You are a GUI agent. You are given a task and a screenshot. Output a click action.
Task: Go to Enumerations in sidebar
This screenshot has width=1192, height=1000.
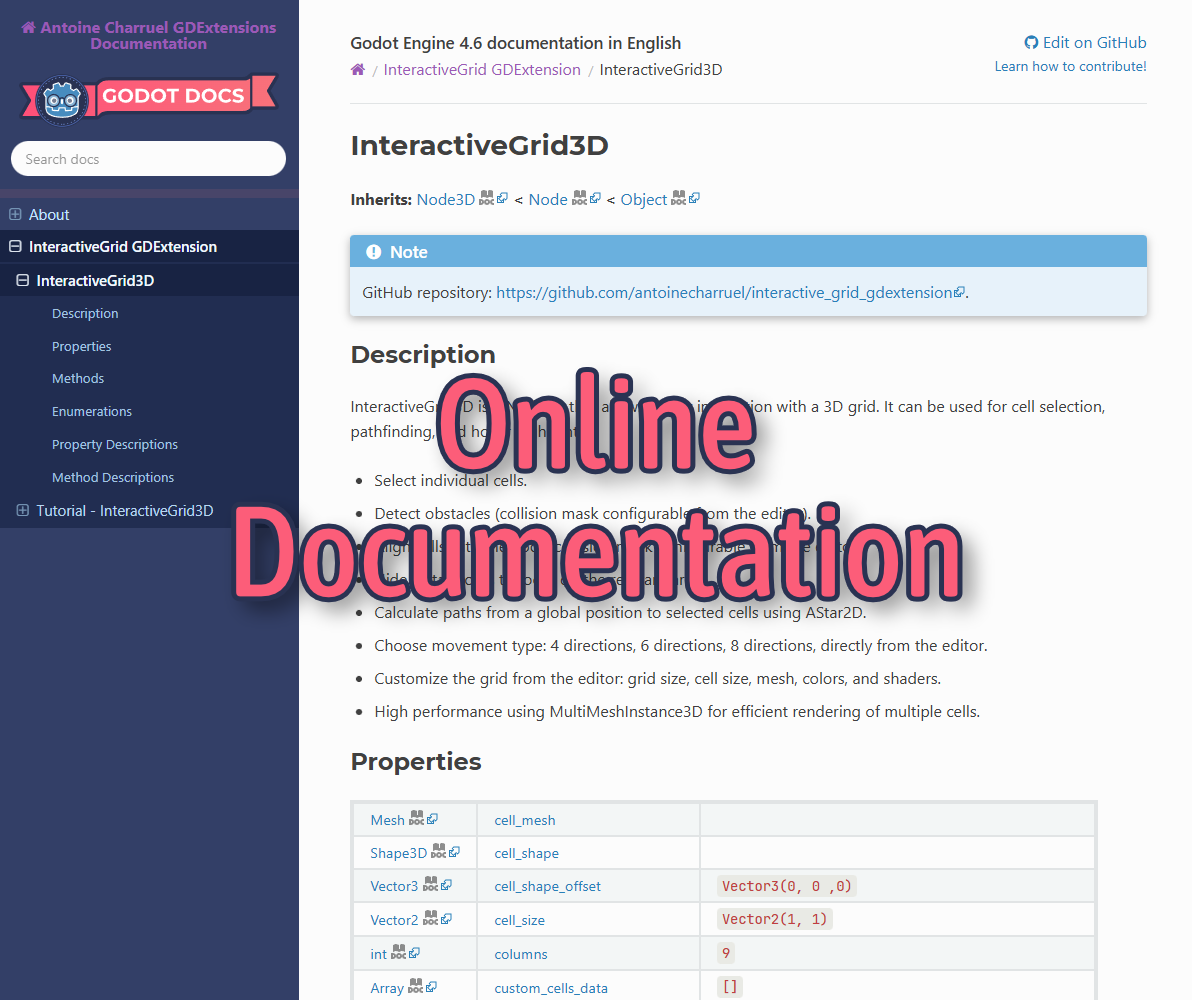pos(92,411)
